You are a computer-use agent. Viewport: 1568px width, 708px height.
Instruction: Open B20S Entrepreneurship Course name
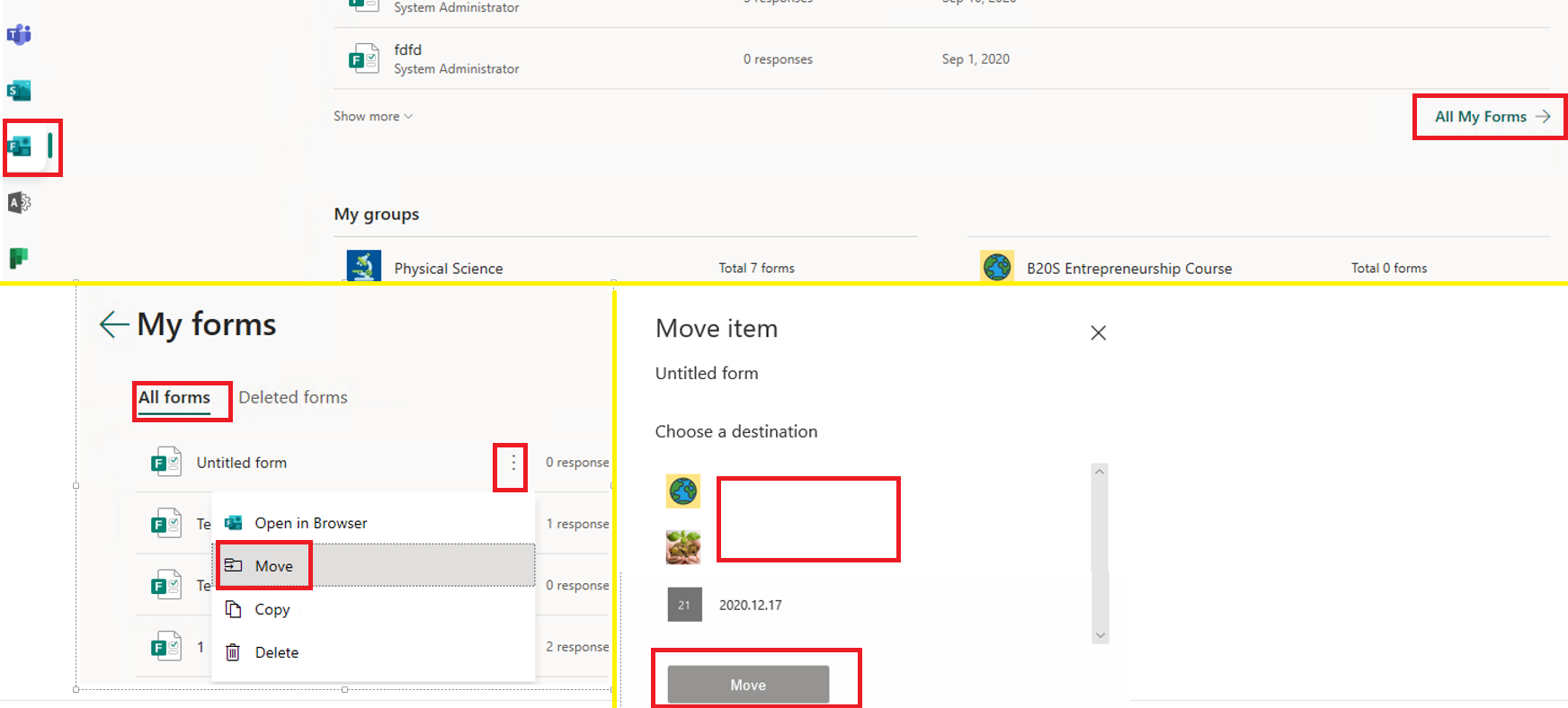point(1129,269)
